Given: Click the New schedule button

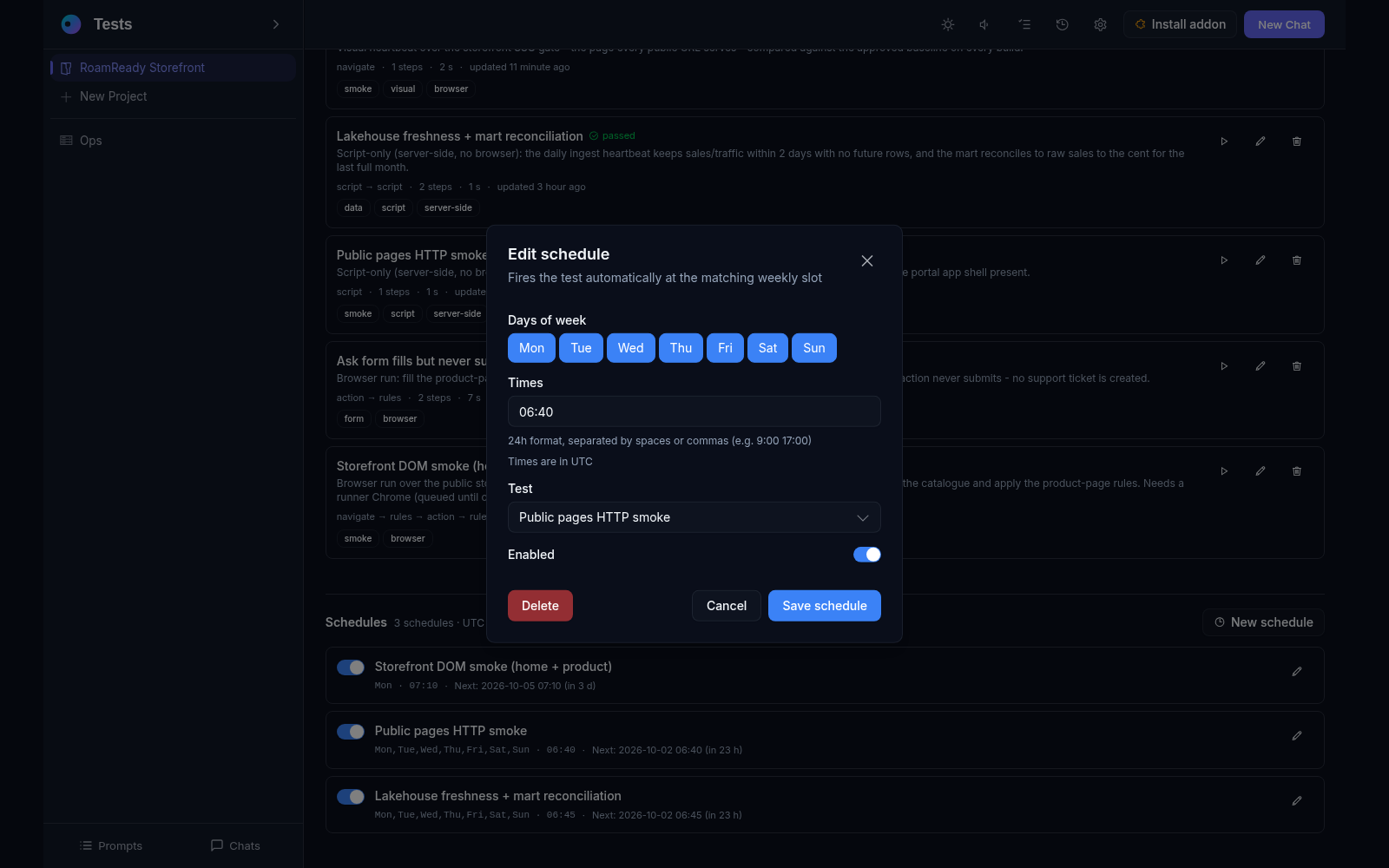Looking at the screenshot, I should (x=1263, y=622).
